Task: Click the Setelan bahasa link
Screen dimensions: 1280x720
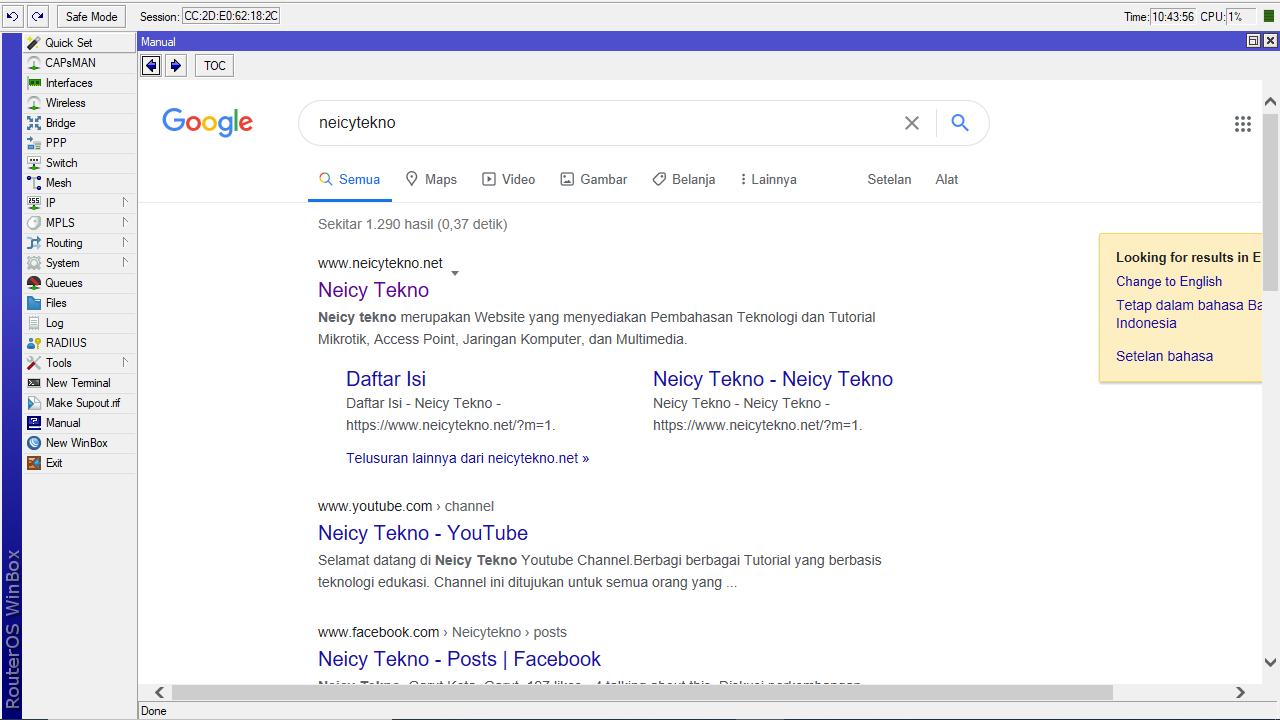Action: click(1165, 356)
